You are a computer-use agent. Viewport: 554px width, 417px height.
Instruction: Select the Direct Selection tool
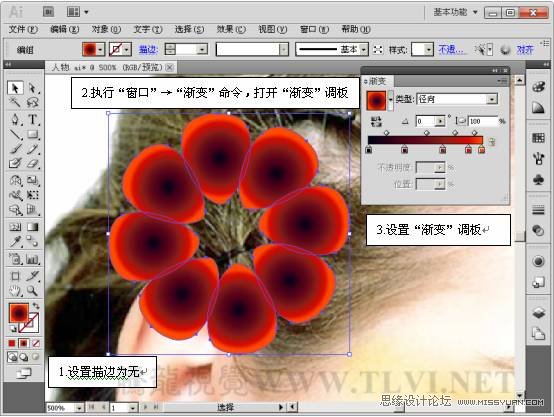(x=32, y=88)
